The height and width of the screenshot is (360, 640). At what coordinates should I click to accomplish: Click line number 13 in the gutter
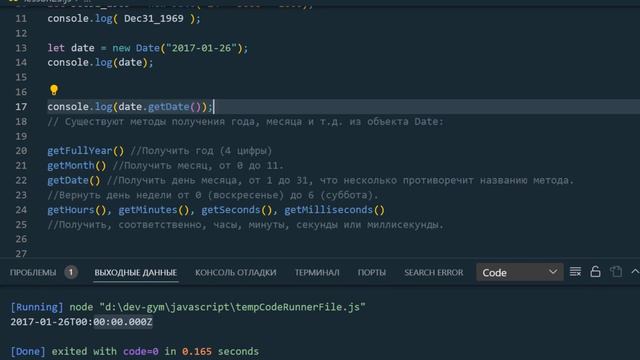21,48
